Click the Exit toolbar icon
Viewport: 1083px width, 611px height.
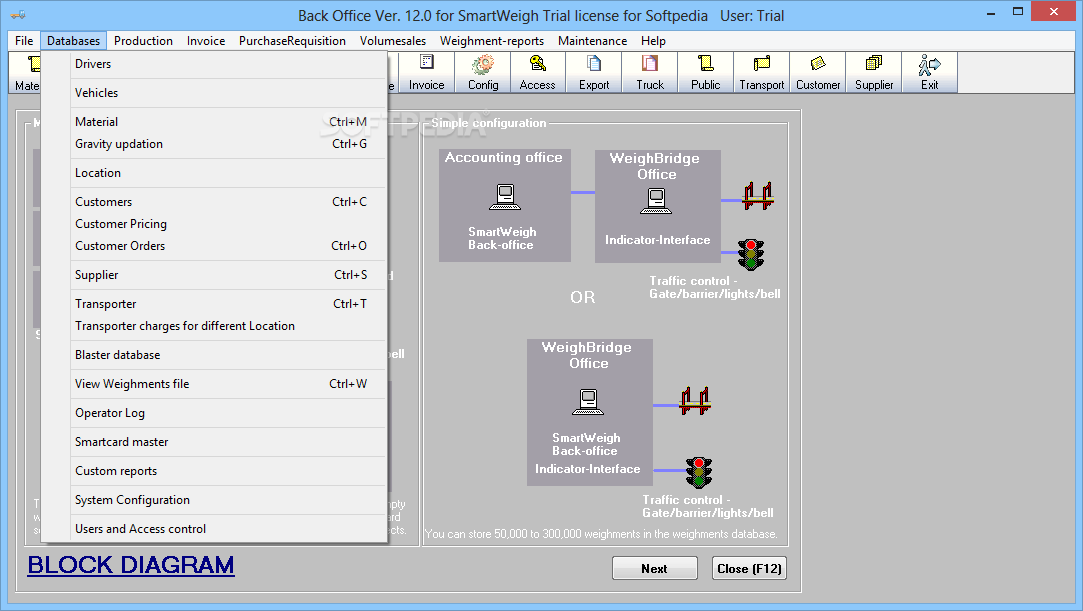pyautogui.click(x=930, y=72)
